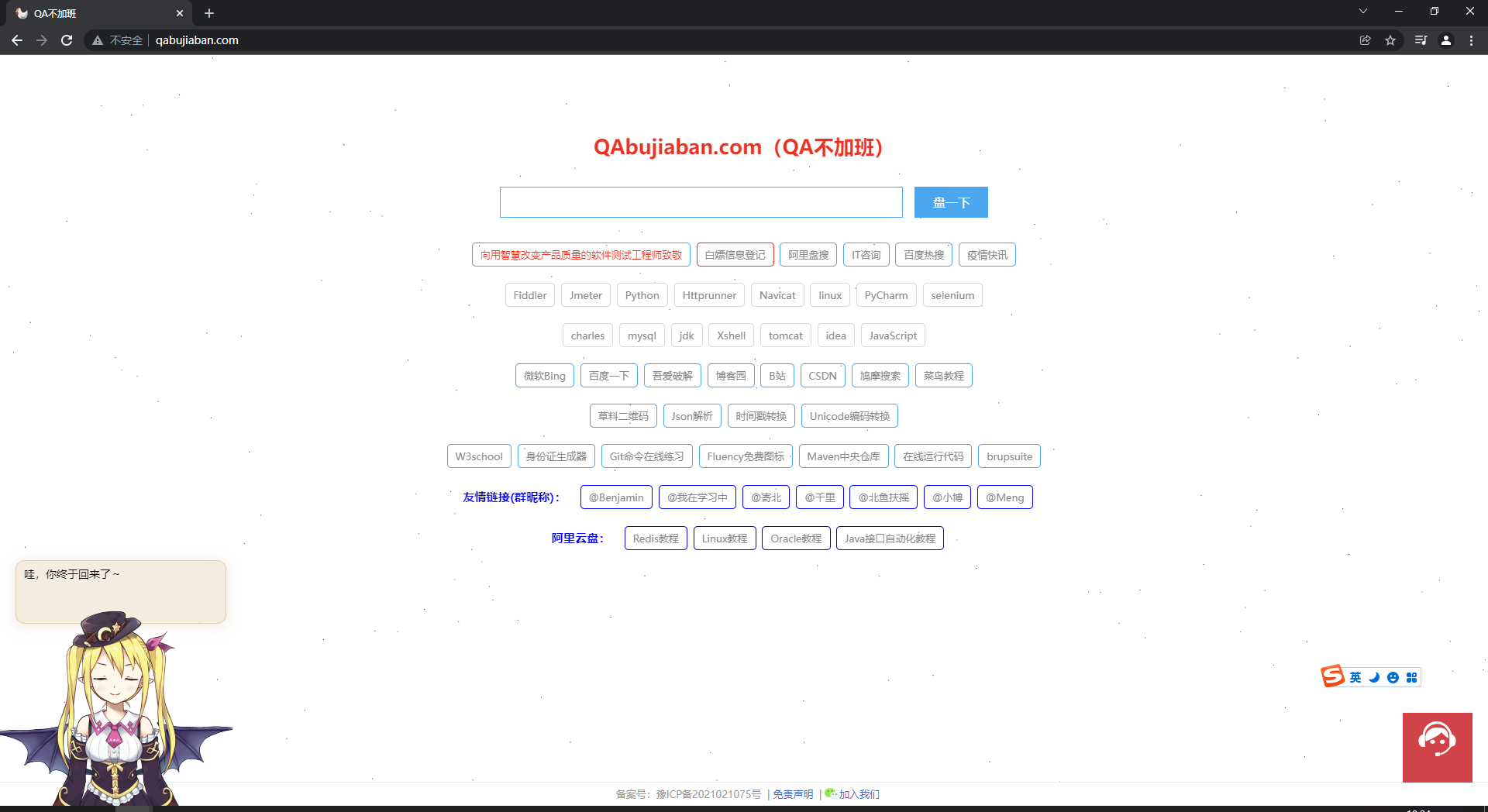Open Chrome three-dot menu
Image resolution: width=1488 pixels, height=812 pixels.
click(x=1471, y=40)
